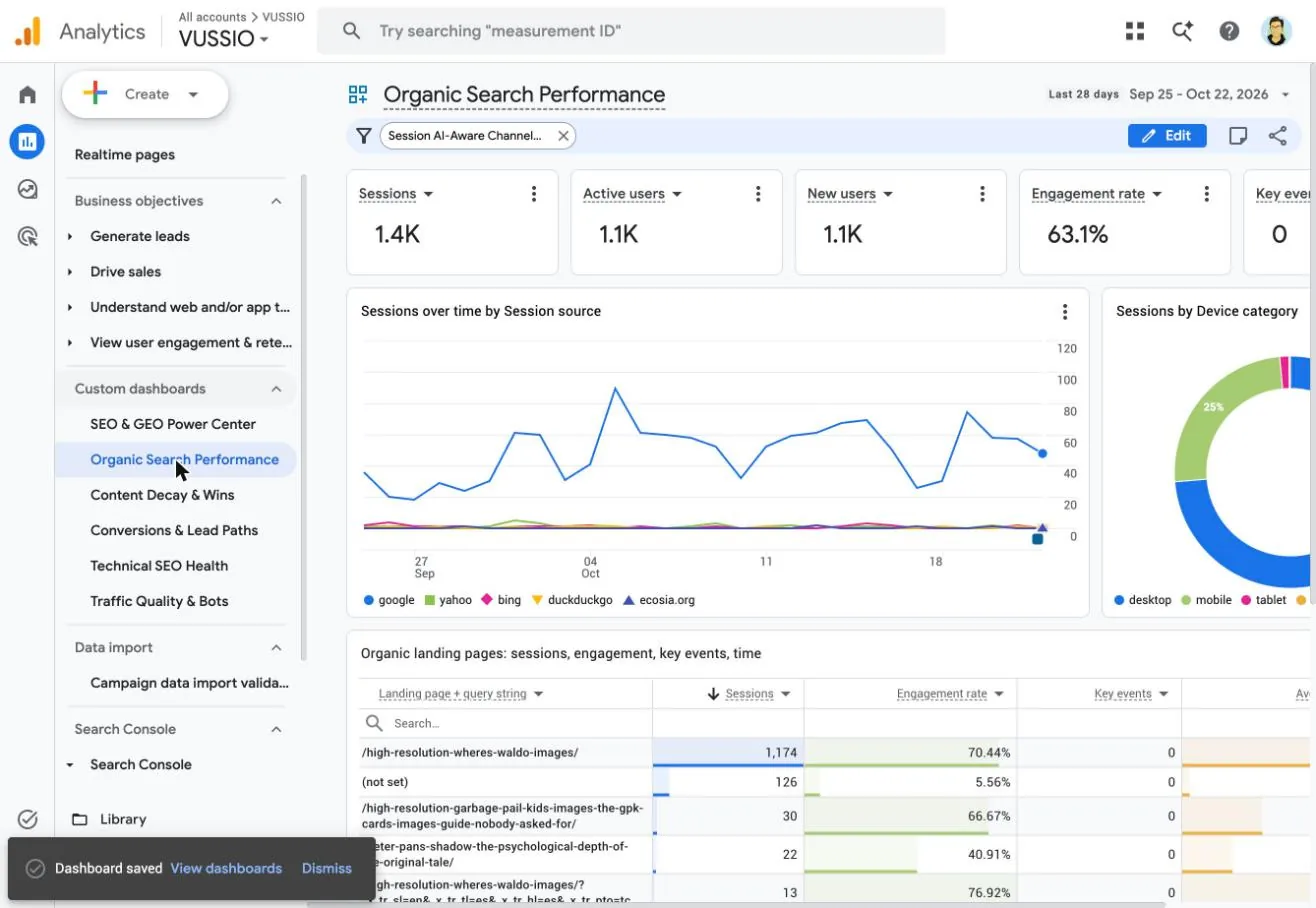Open the AI insights sparkle search icon
Screen dimensions: 1316x908
click(x=1182, y=31)
